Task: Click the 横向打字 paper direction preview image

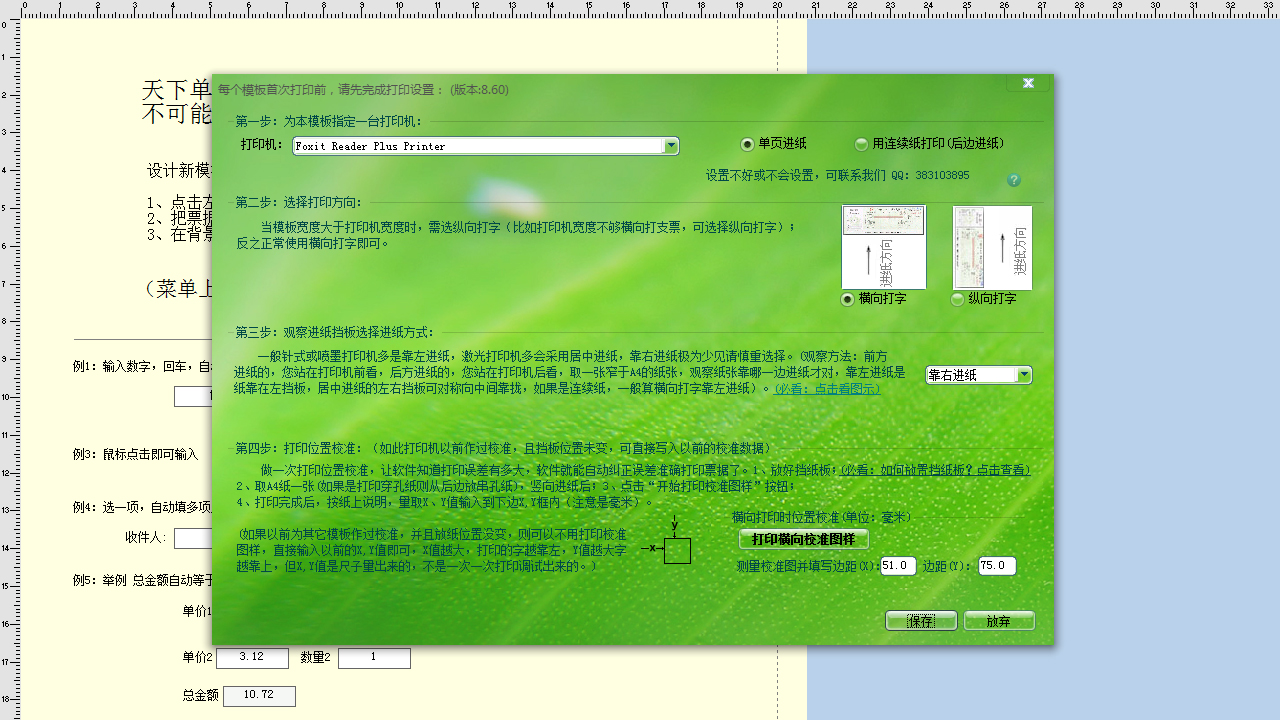Action: [x=884, y=247]
